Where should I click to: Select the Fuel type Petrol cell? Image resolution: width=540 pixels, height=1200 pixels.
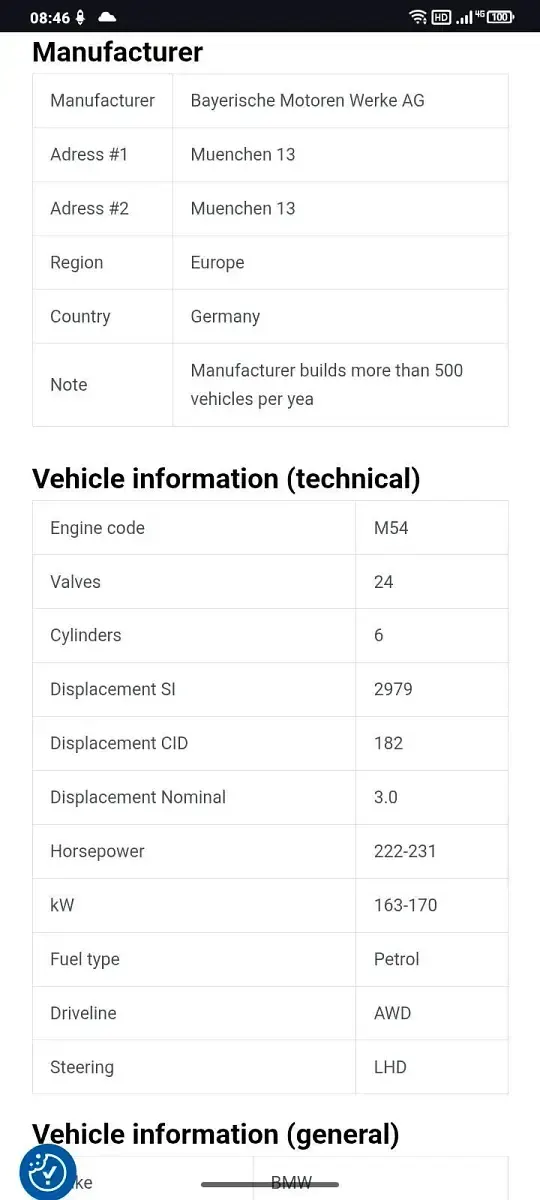[432, 959]
